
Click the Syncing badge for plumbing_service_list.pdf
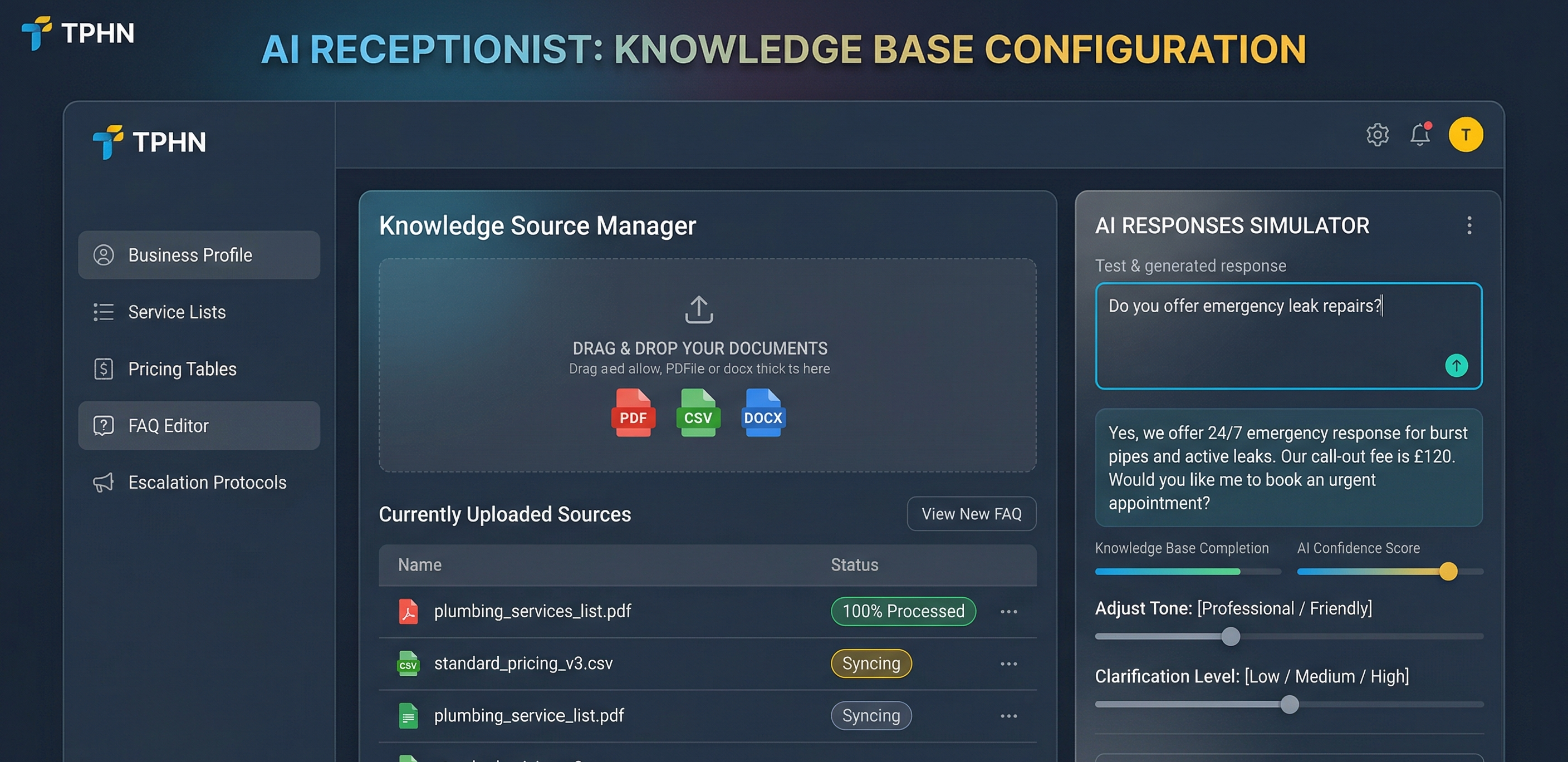click(871, 716)
